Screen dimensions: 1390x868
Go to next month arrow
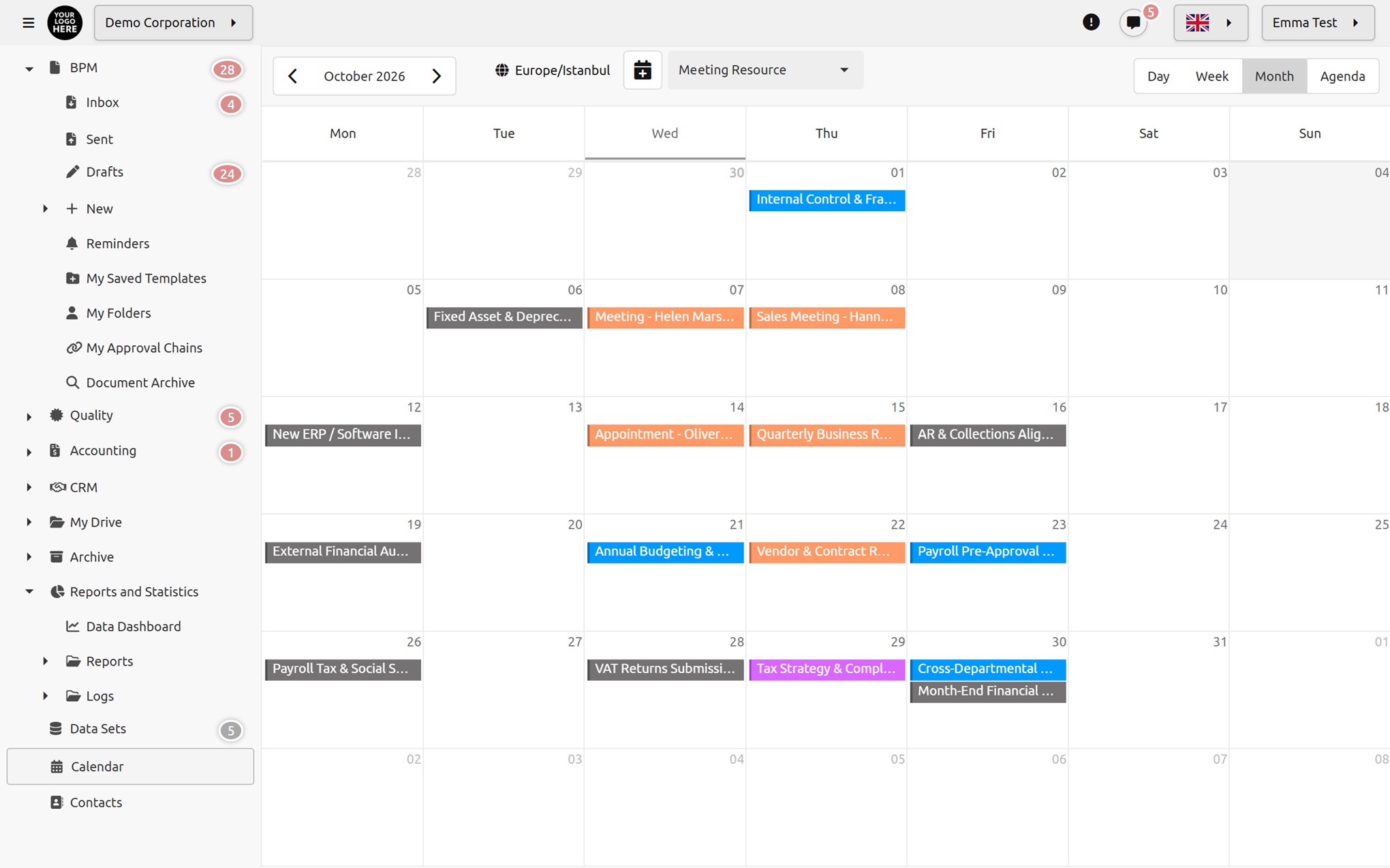(437, 76)
